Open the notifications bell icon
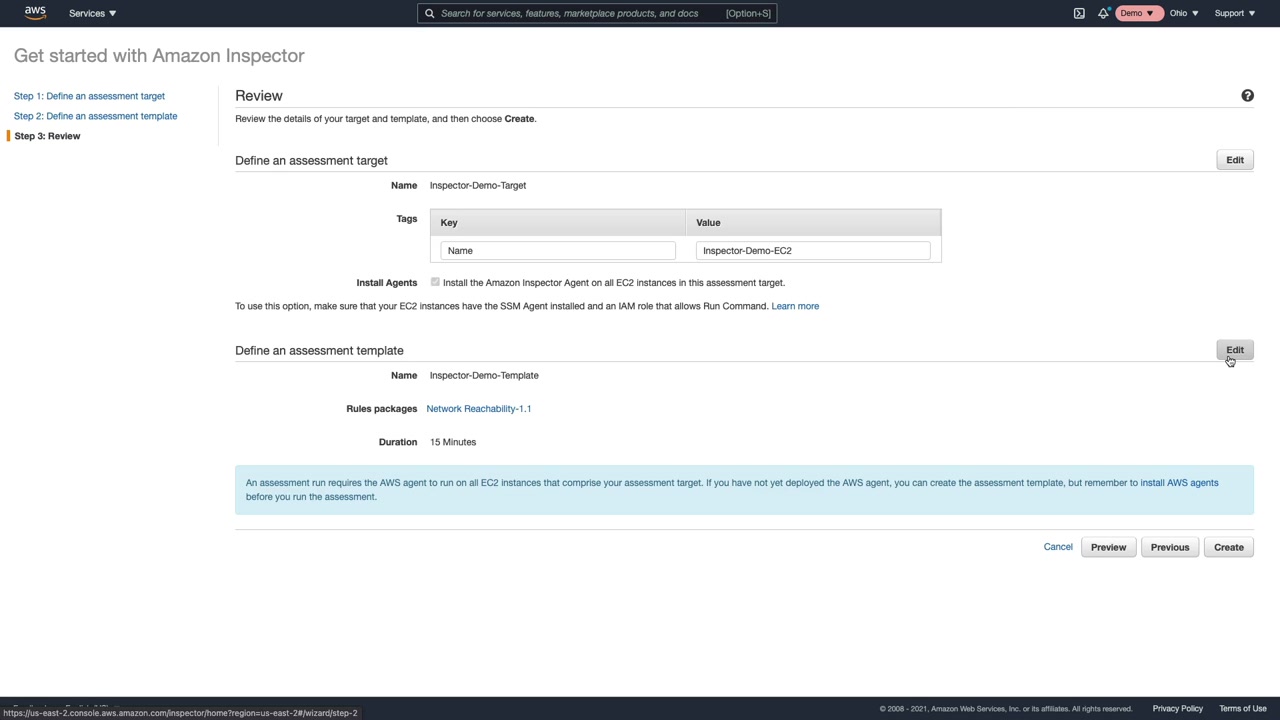Viewport: 1280px width, 720px height. (x=1103, y=13)
